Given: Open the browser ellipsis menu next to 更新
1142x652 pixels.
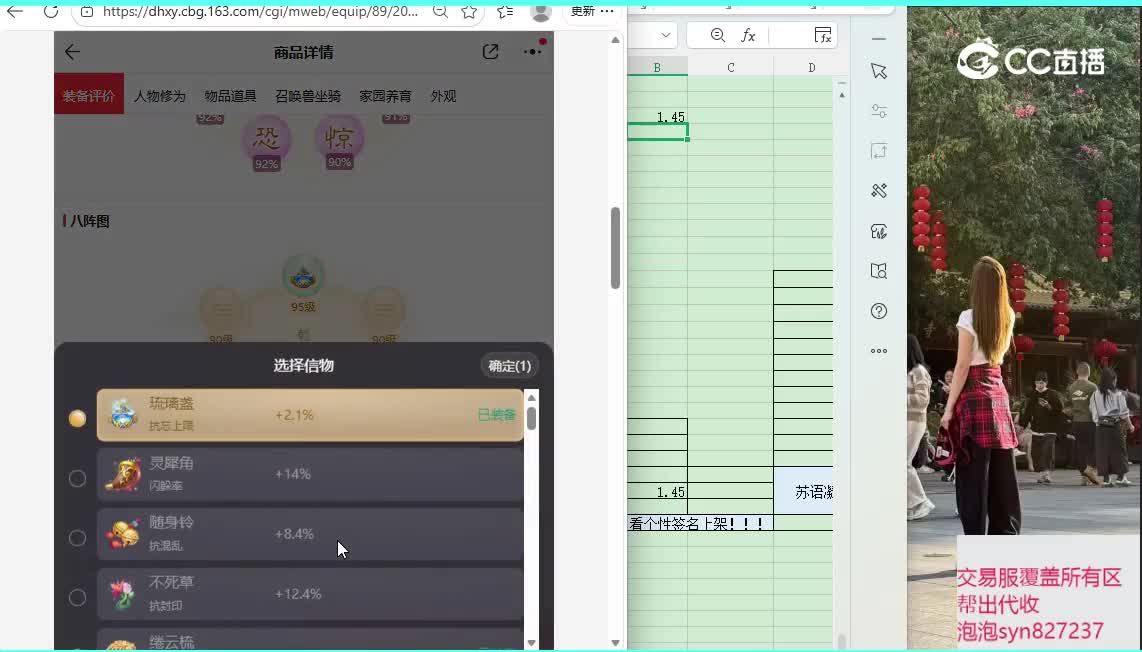Looking at the screenshot, I should click(x=607, y=11).
